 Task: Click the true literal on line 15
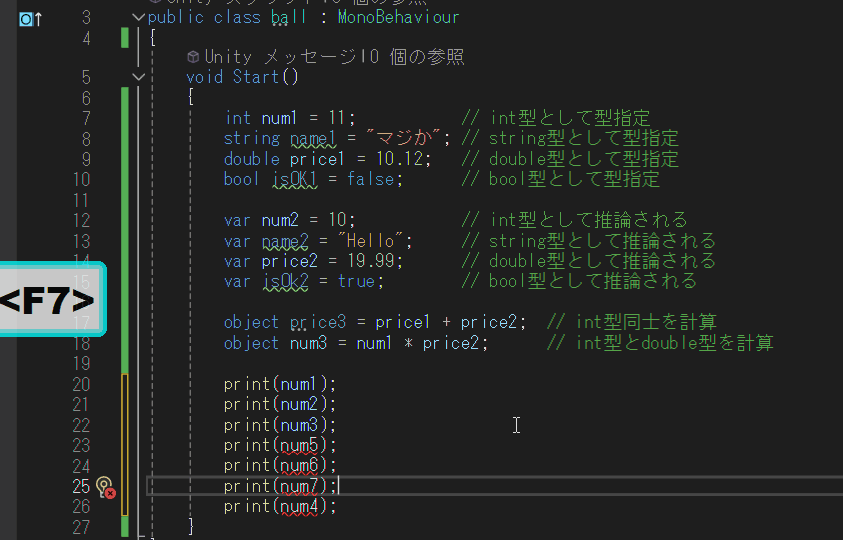click(356, 281)
